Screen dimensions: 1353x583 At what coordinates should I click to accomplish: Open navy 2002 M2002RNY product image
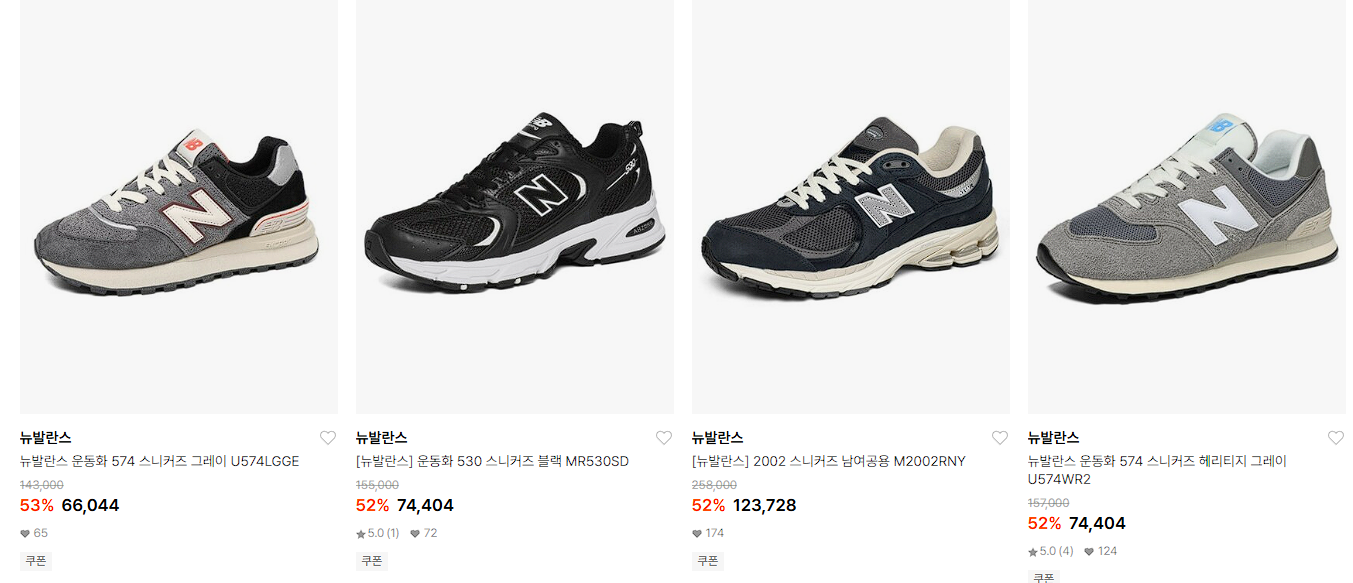851,207
